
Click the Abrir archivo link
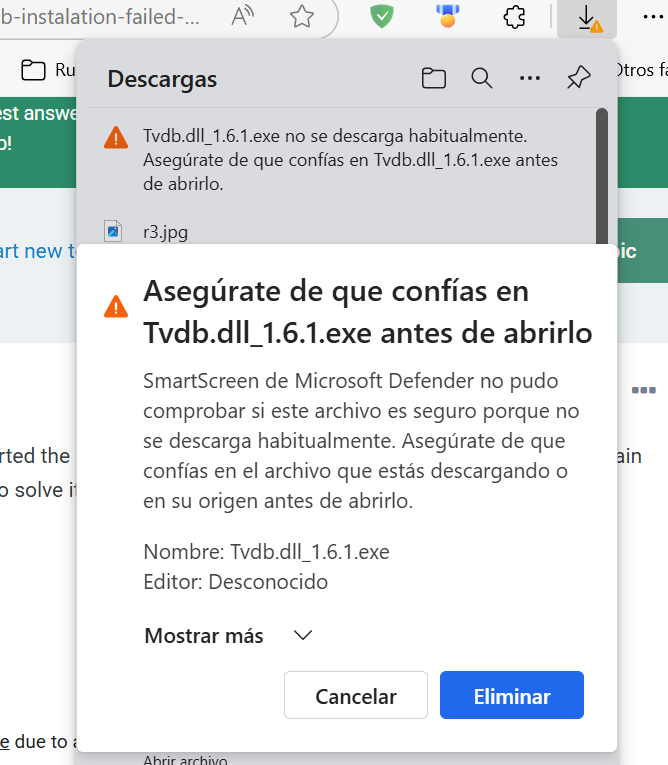pos(185,760)
